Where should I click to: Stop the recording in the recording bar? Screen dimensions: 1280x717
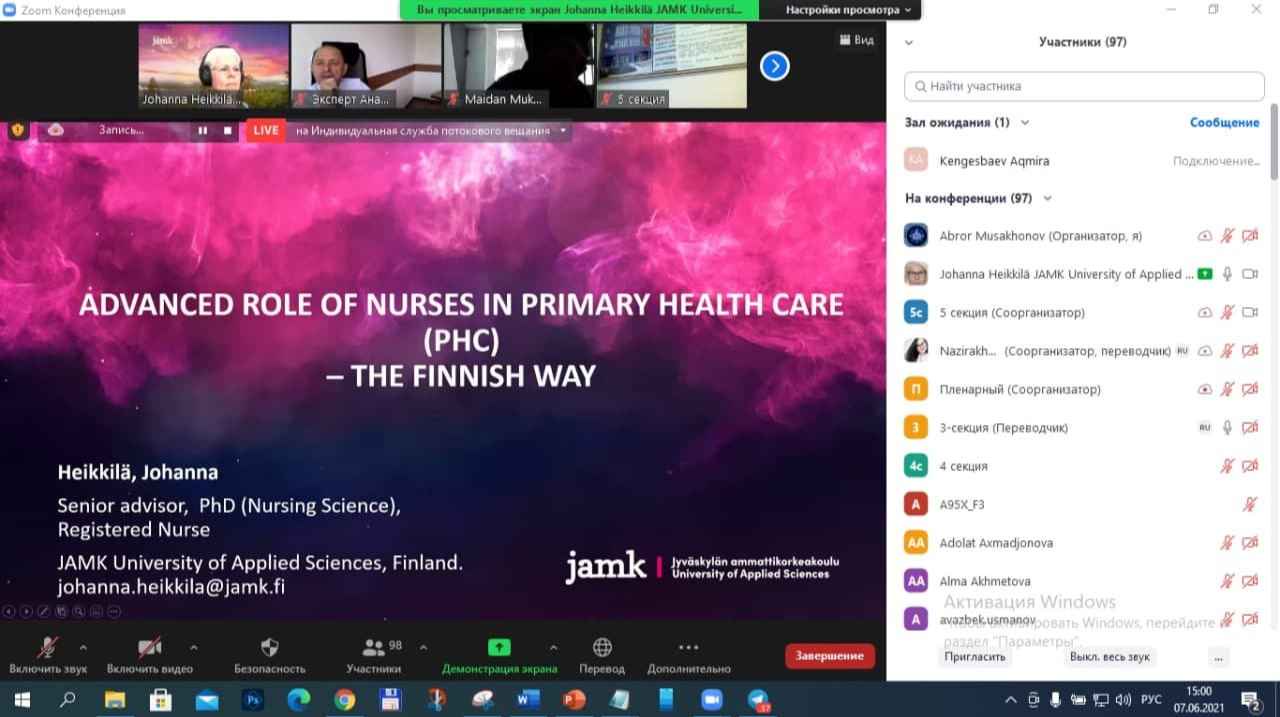227,130
